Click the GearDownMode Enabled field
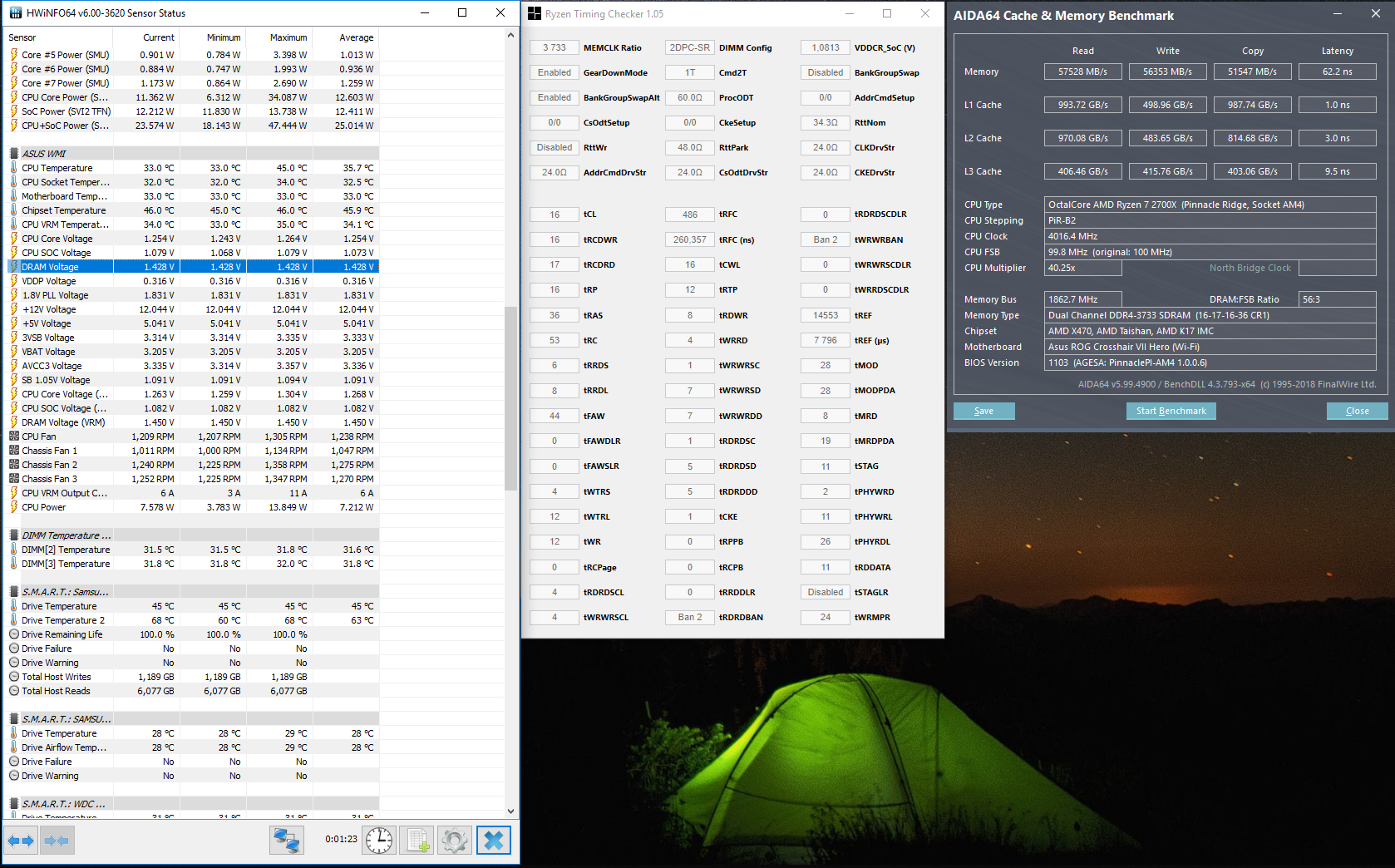1395x868 pixels. click(554, 72)
